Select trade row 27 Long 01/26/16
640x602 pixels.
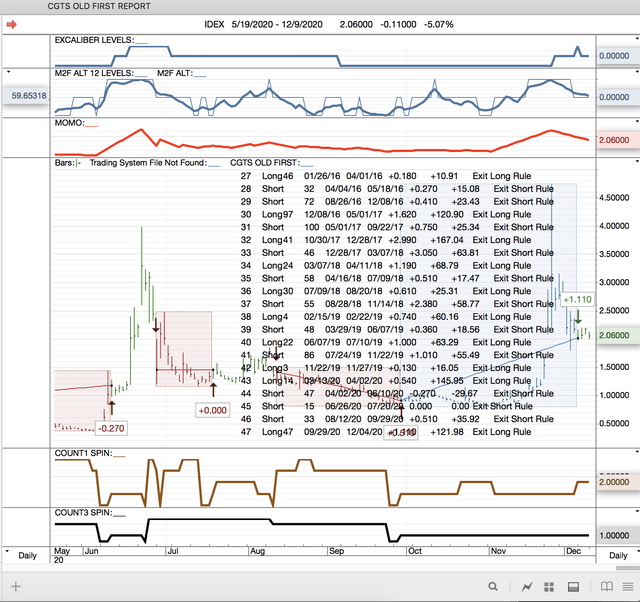coord(386,176)
